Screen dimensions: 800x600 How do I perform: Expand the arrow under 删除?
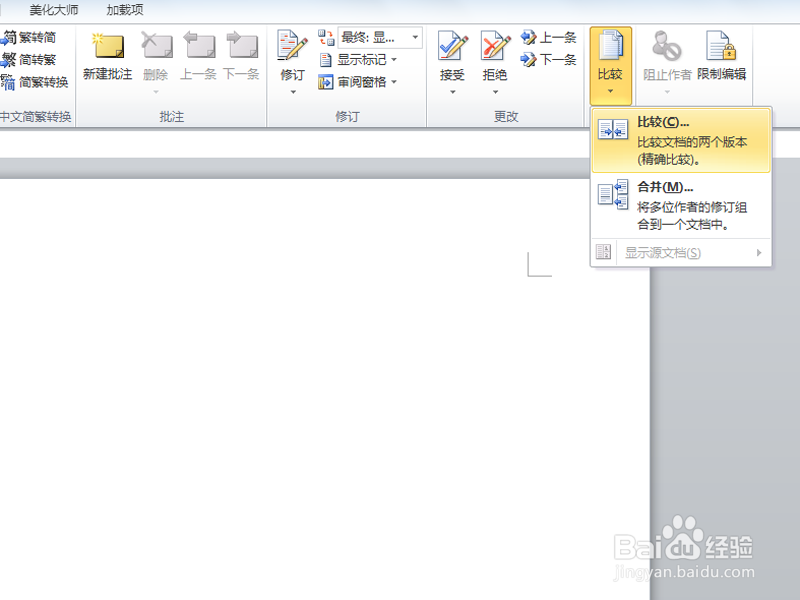(156, 92)
